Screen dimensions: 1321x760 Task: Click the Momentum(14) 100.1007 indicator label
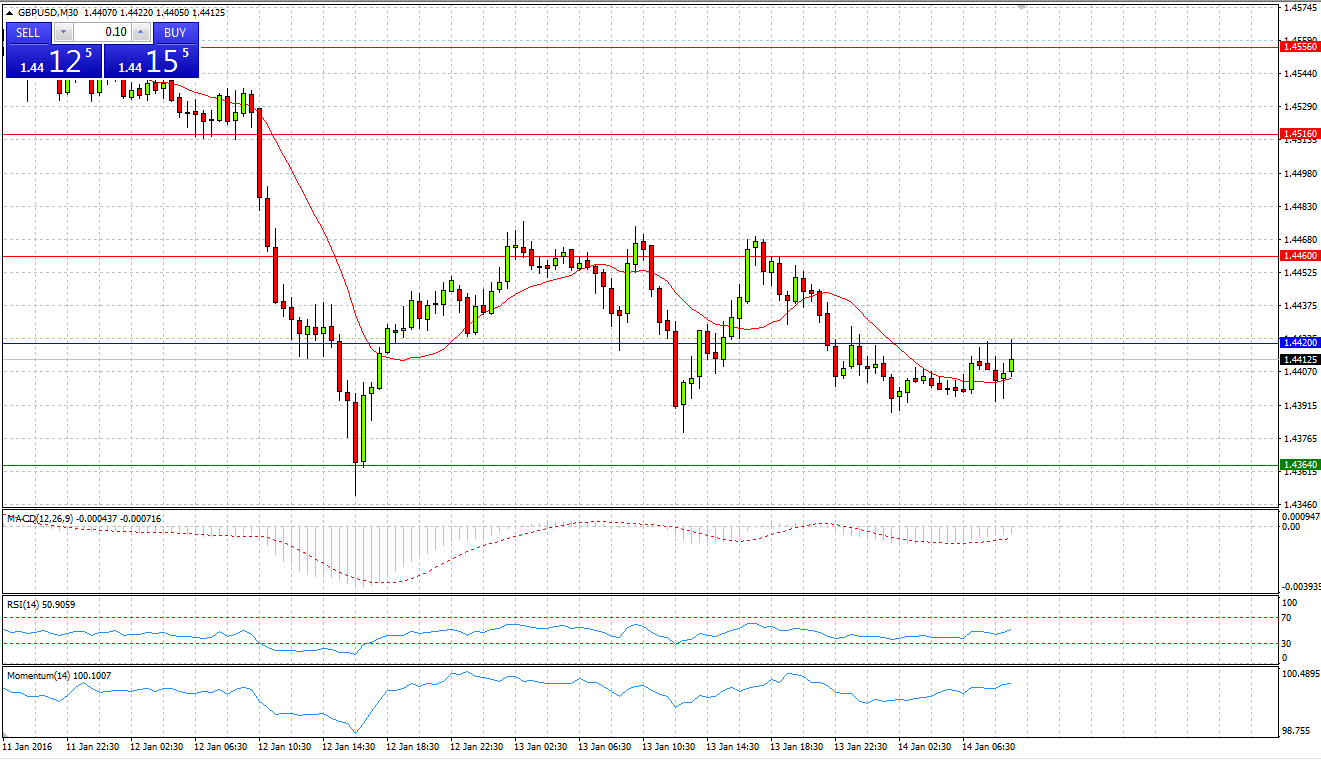click(x=59, y=676)
